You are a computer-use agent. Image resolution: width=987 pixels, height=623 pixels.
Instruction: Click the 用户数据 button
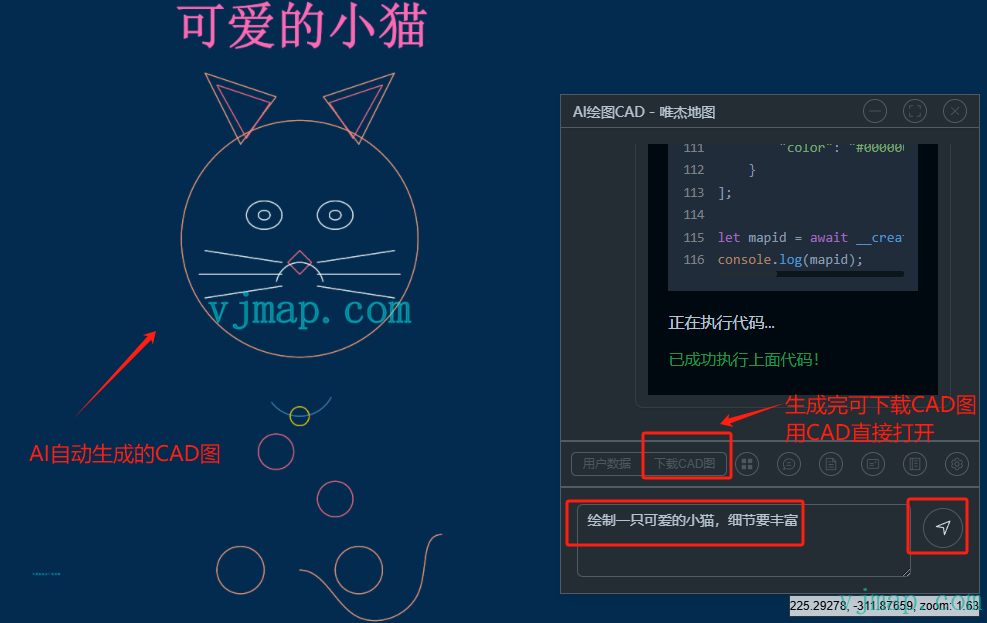tap(607, 464)
